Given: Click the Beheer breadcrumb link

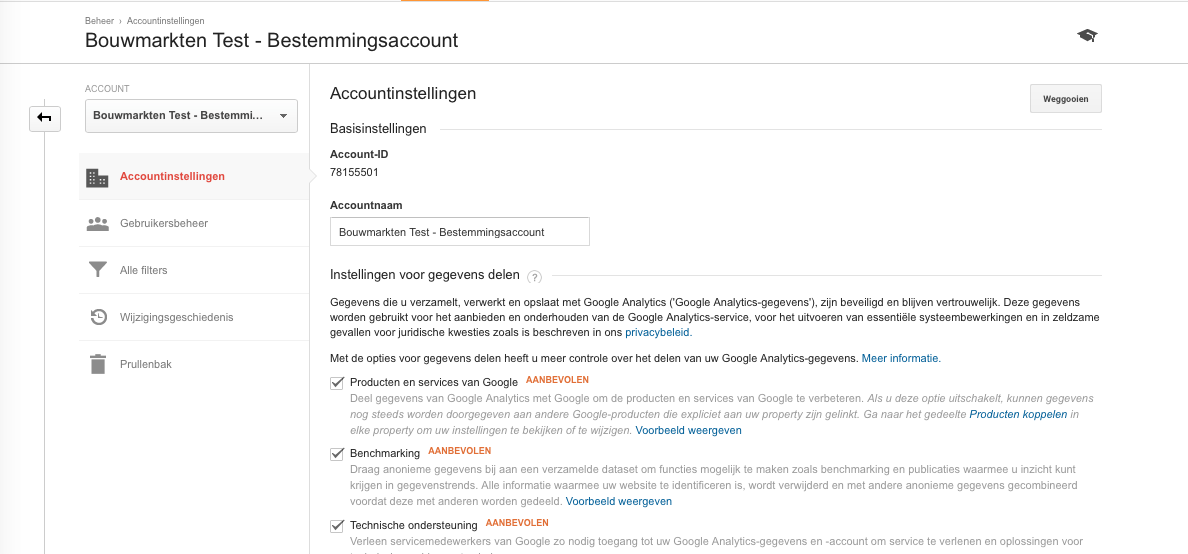Looking at the screenshot, I should [99, 20].
